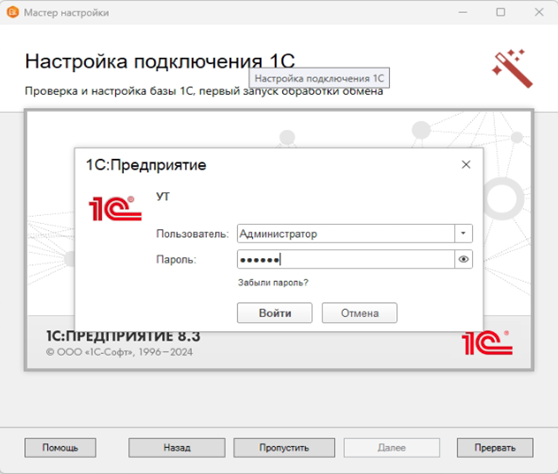Viewport: 558px width, 474px height.
Task: Click the Проверка и настройка базы 1С subtitle
Action: click(204, 91)
